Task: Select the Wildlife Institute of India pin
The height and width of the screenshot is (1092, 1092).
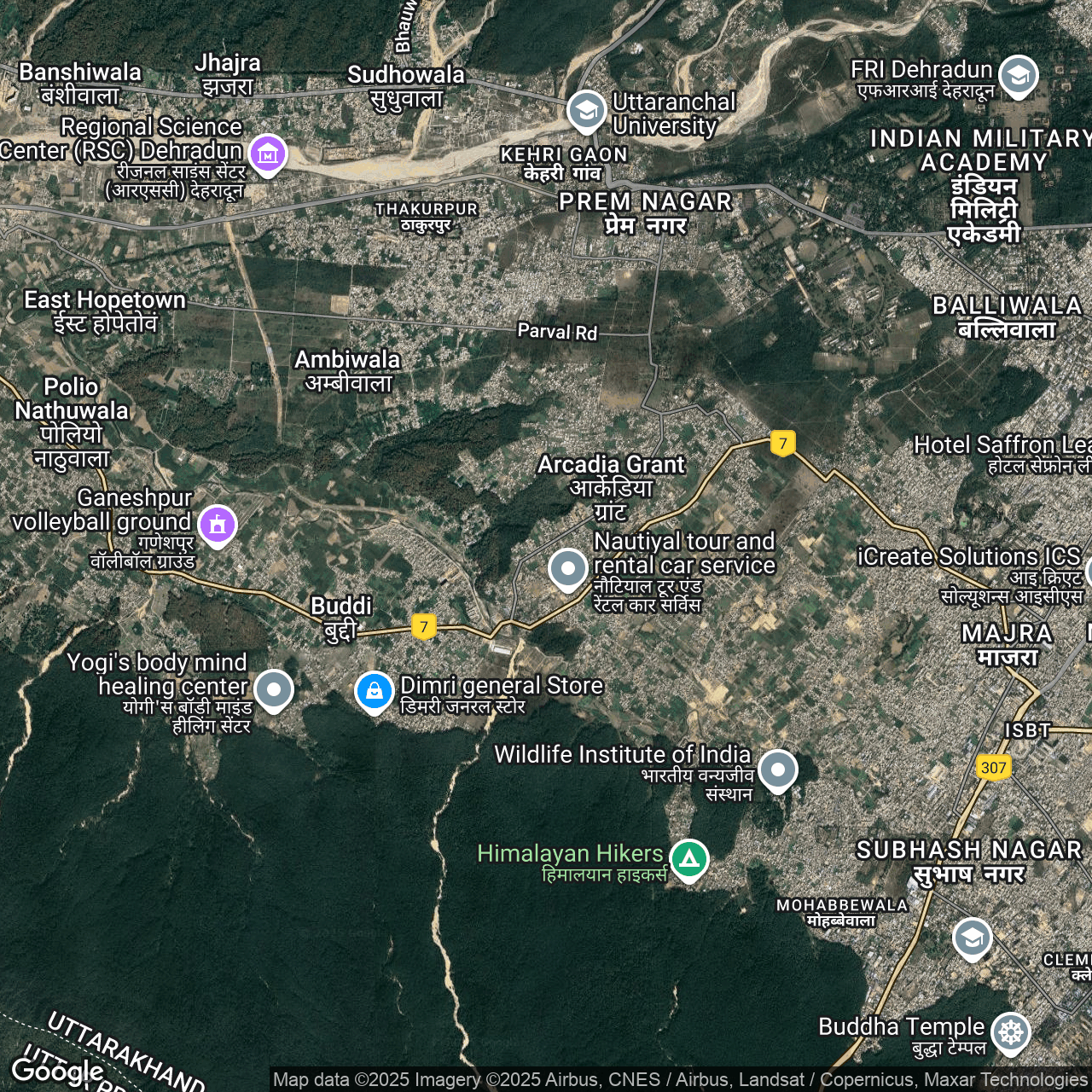Action: pos(777,770)
